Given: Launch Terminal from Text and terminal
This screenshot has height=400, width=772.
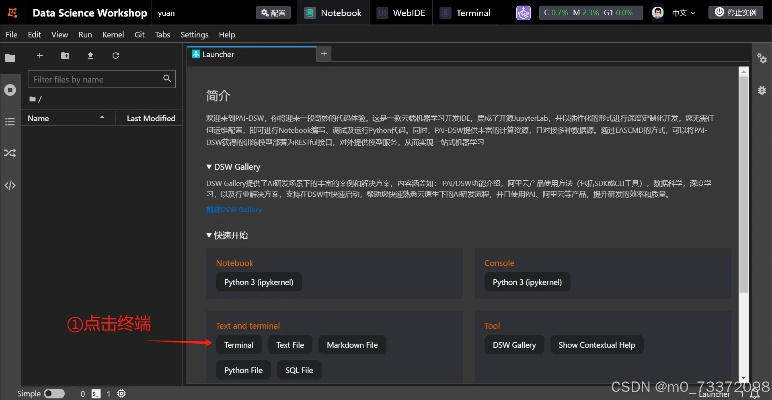Looking at the screenshot, I should click(238, 345).
